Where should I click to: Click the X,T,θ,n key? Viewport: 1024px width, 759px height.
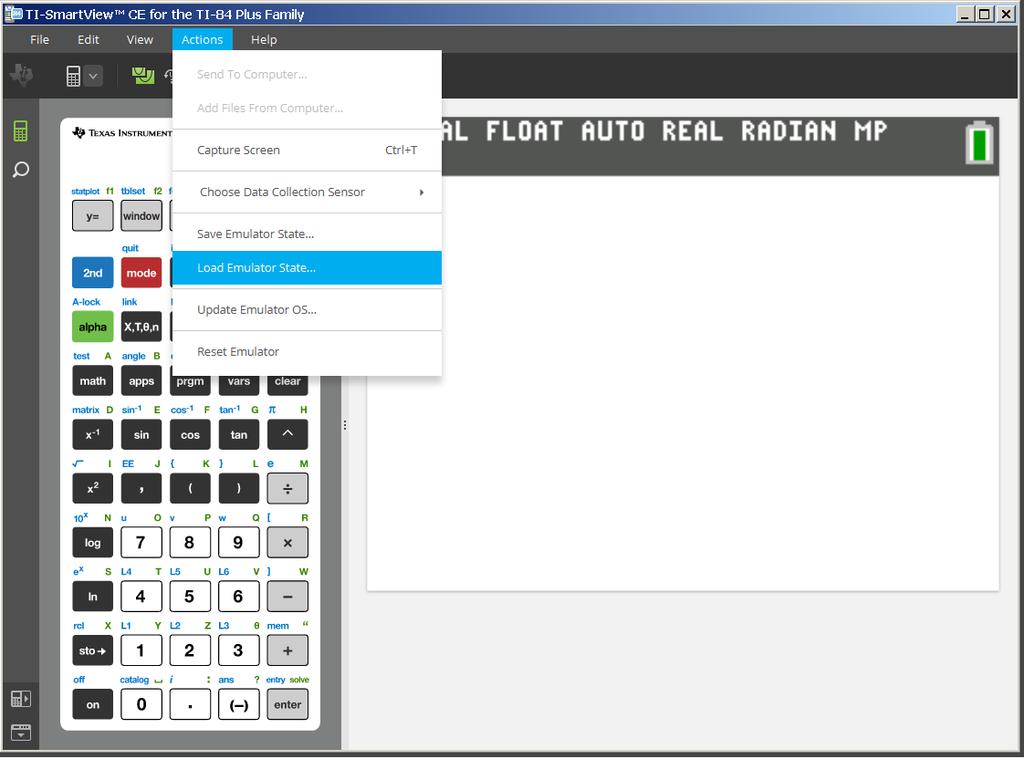(141, 327)
